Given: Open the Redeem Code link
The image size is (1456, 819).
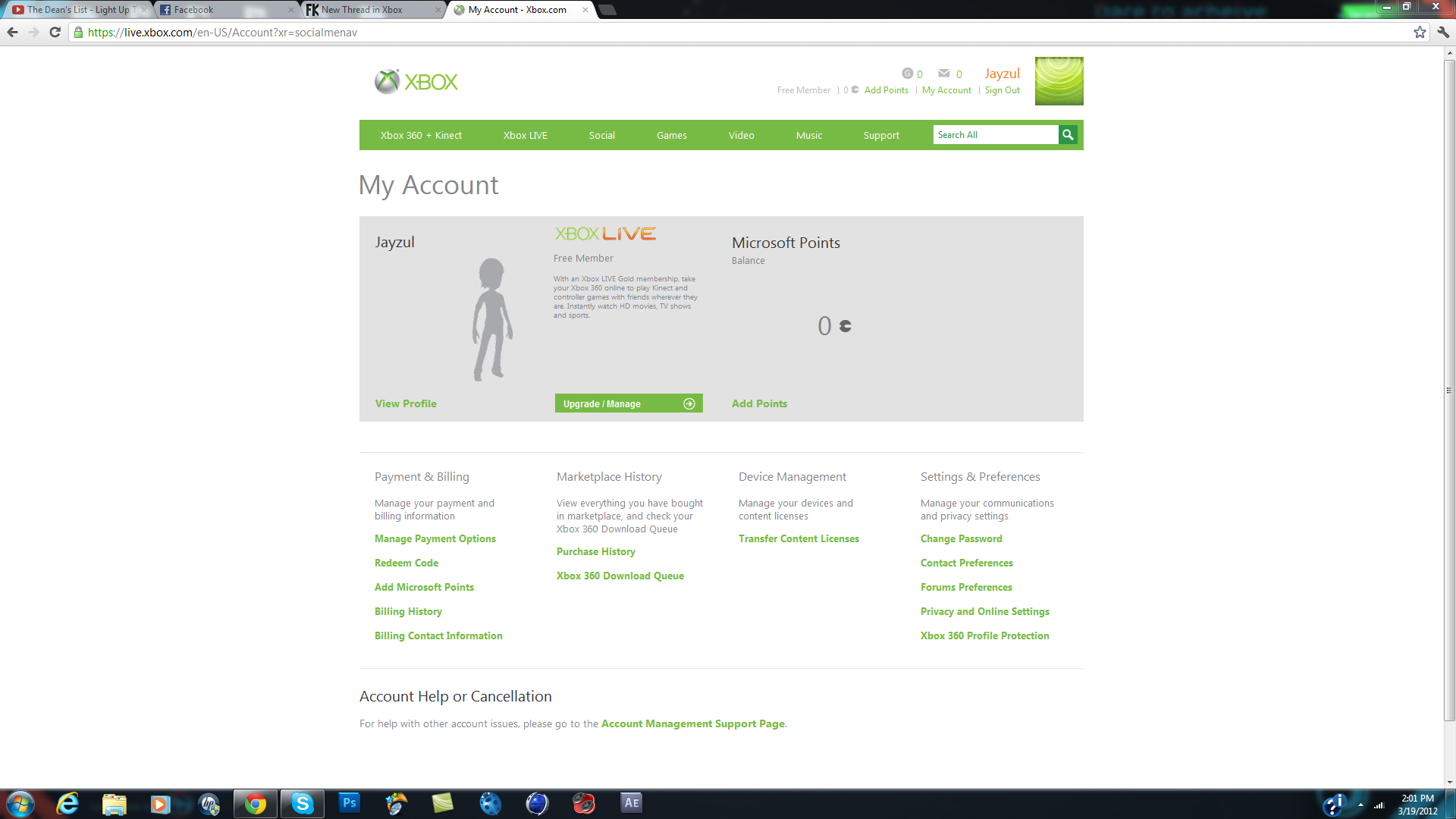Looking at the screenshot, I should click(x=406, y=563).
